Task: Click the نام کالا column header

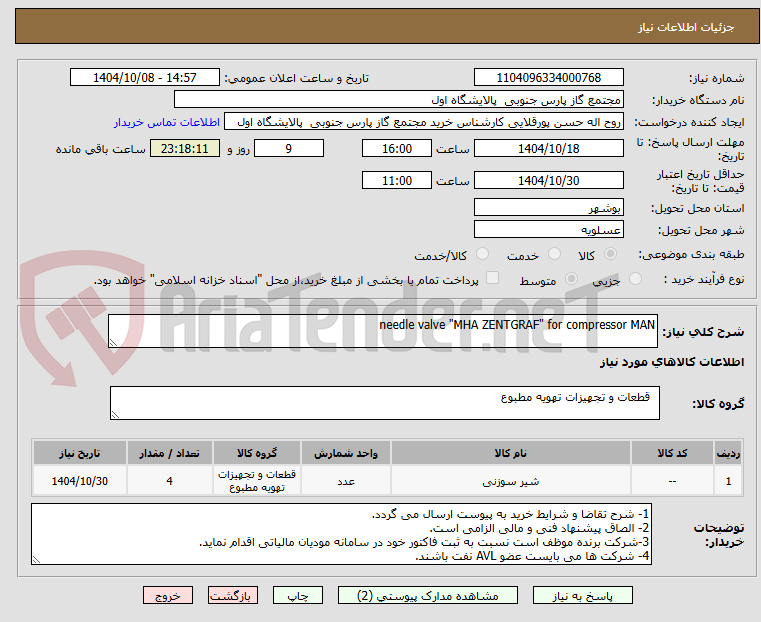Action: click(x=511, y=453)
